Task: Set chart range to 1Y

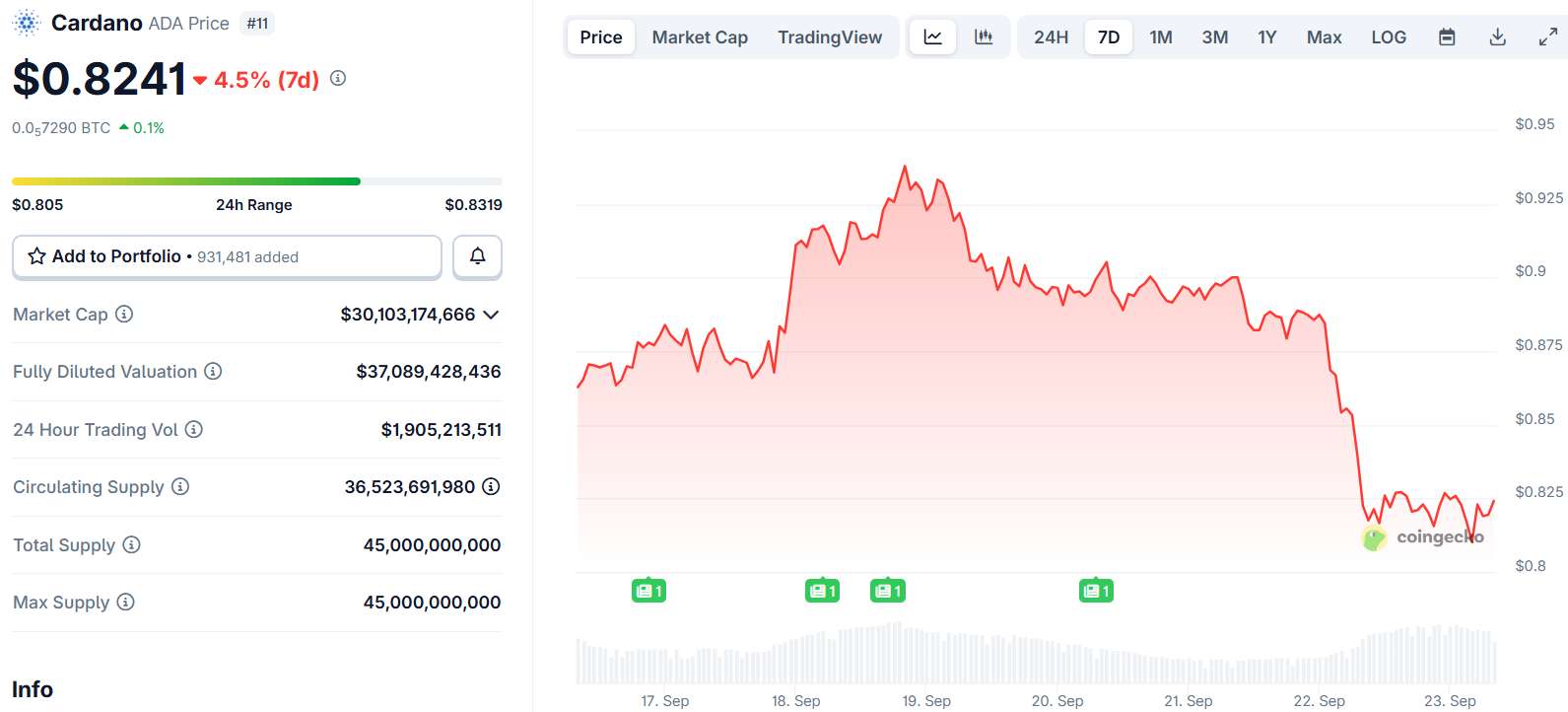Action: pyautogui.click(x=1267, y=37)
